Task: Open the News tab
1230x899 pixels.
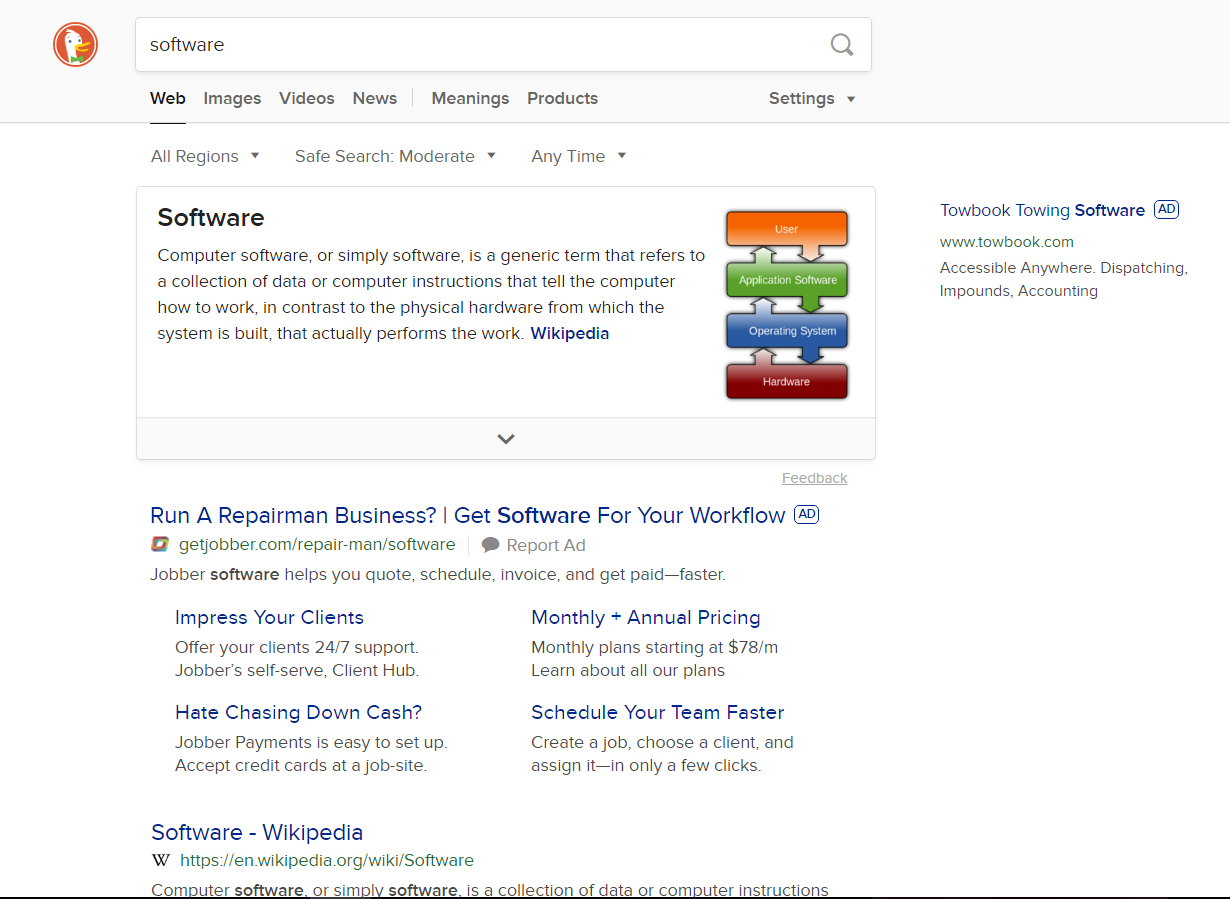Action: (375, 98)
